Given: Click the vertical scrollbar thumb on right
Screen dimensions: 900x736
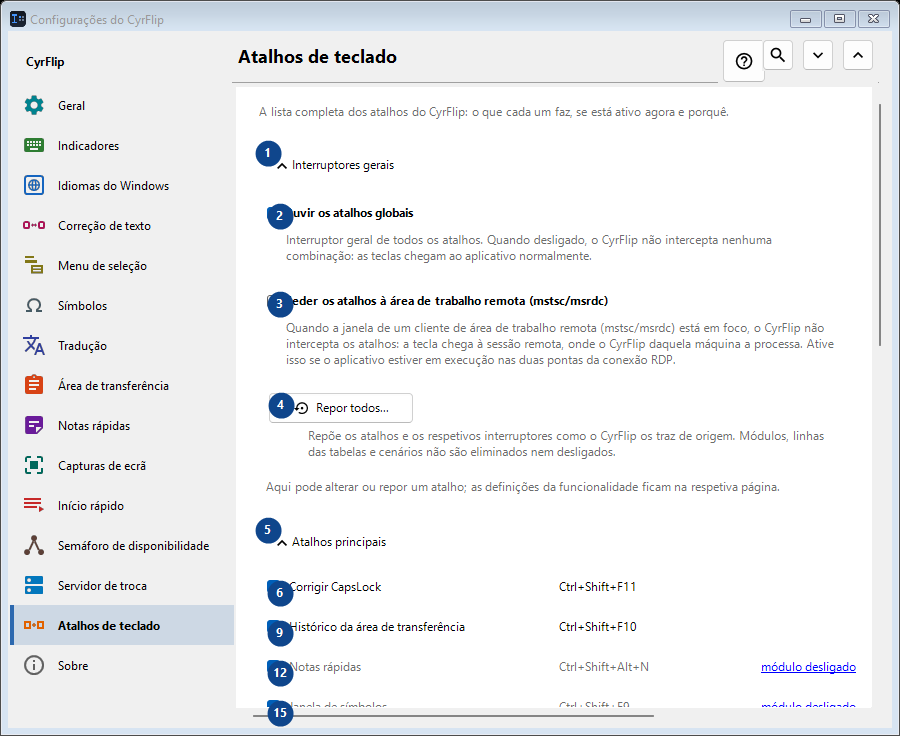Looking at the screenshot, I should point(880,224).
